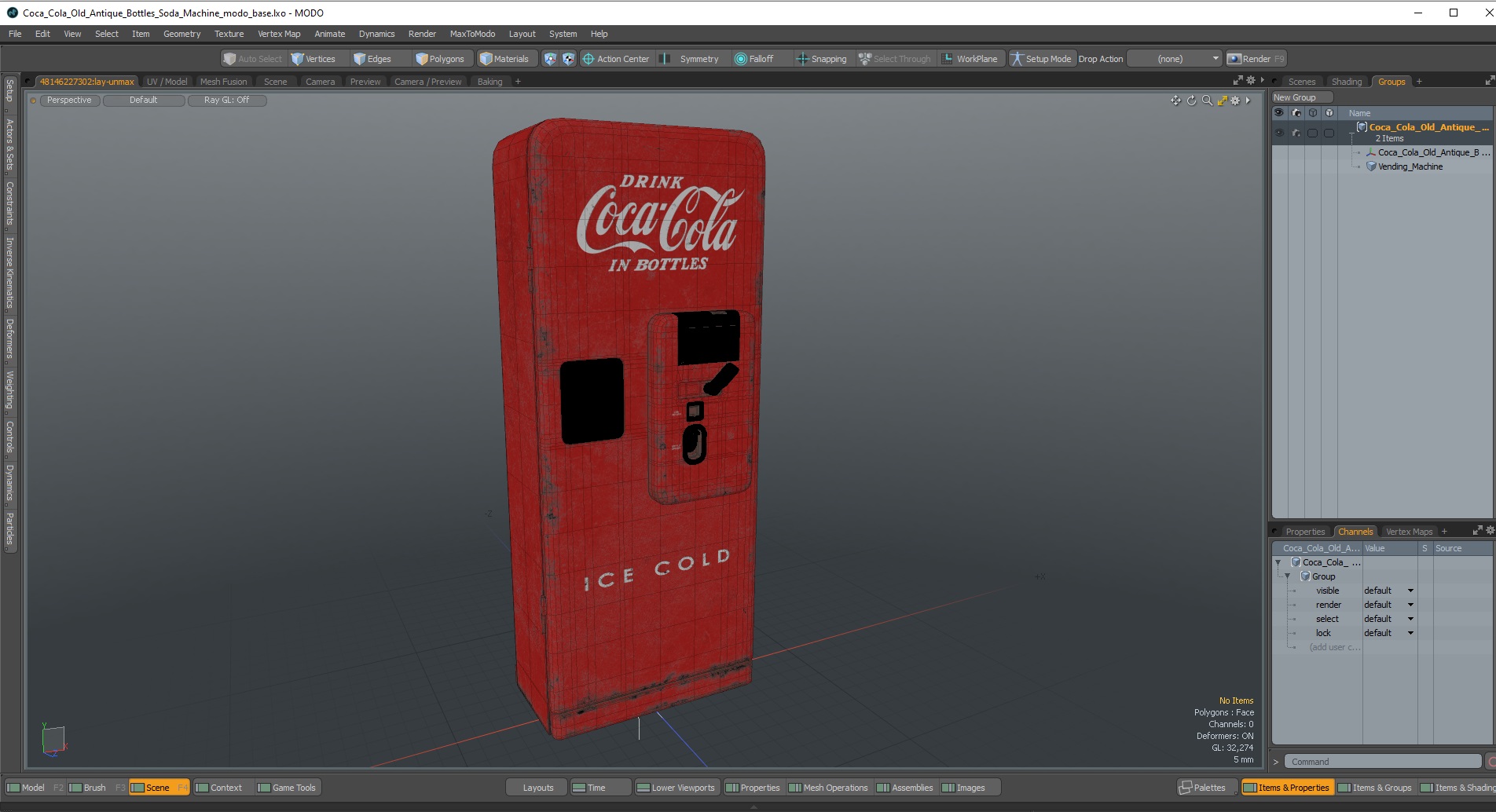Expand Channels panel to full size
1496x812 pixels.
click(x=1477, y=531)
